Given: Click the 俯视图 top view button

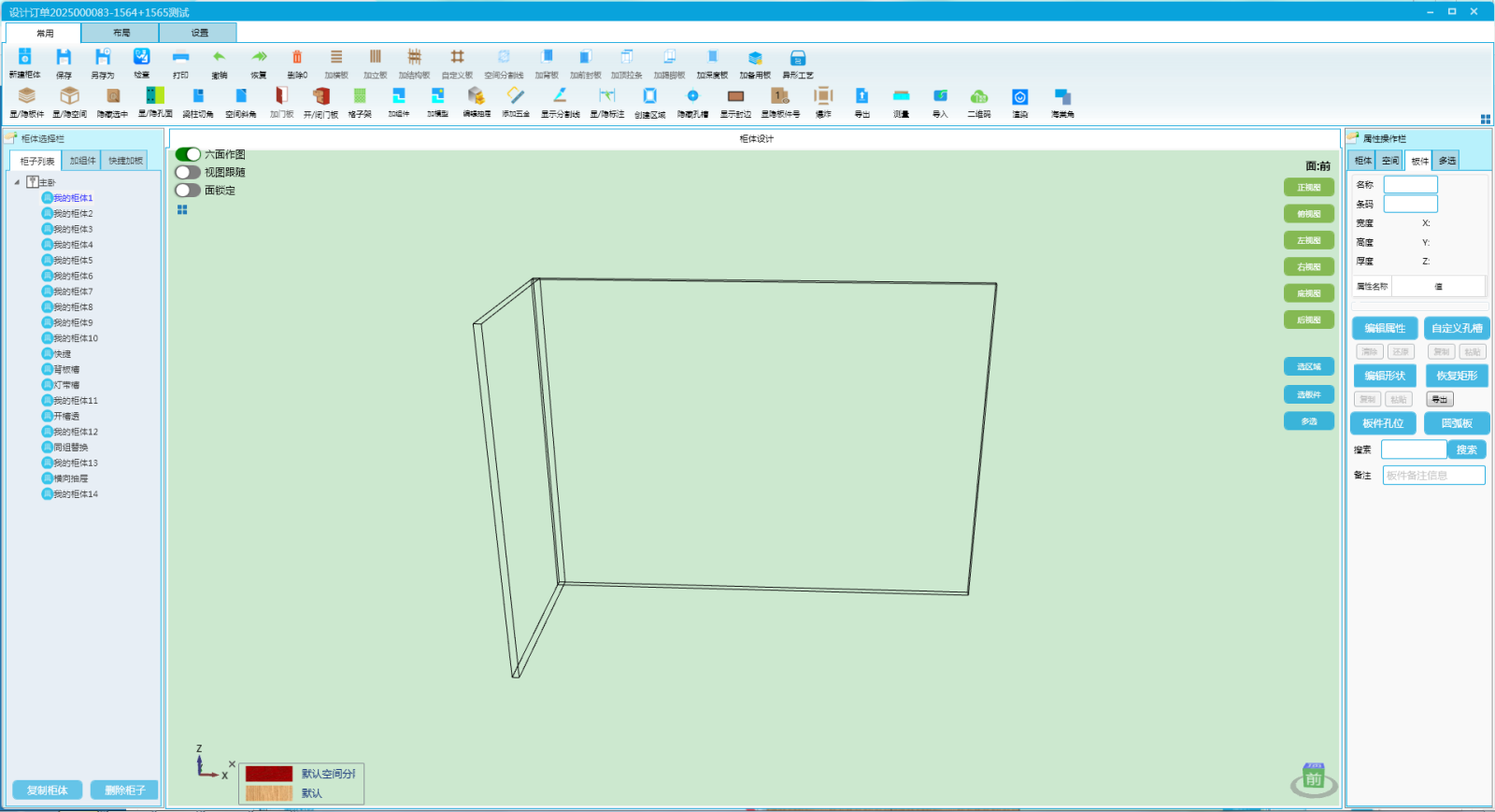Looking at the screenshot, I should (1309, 214).
